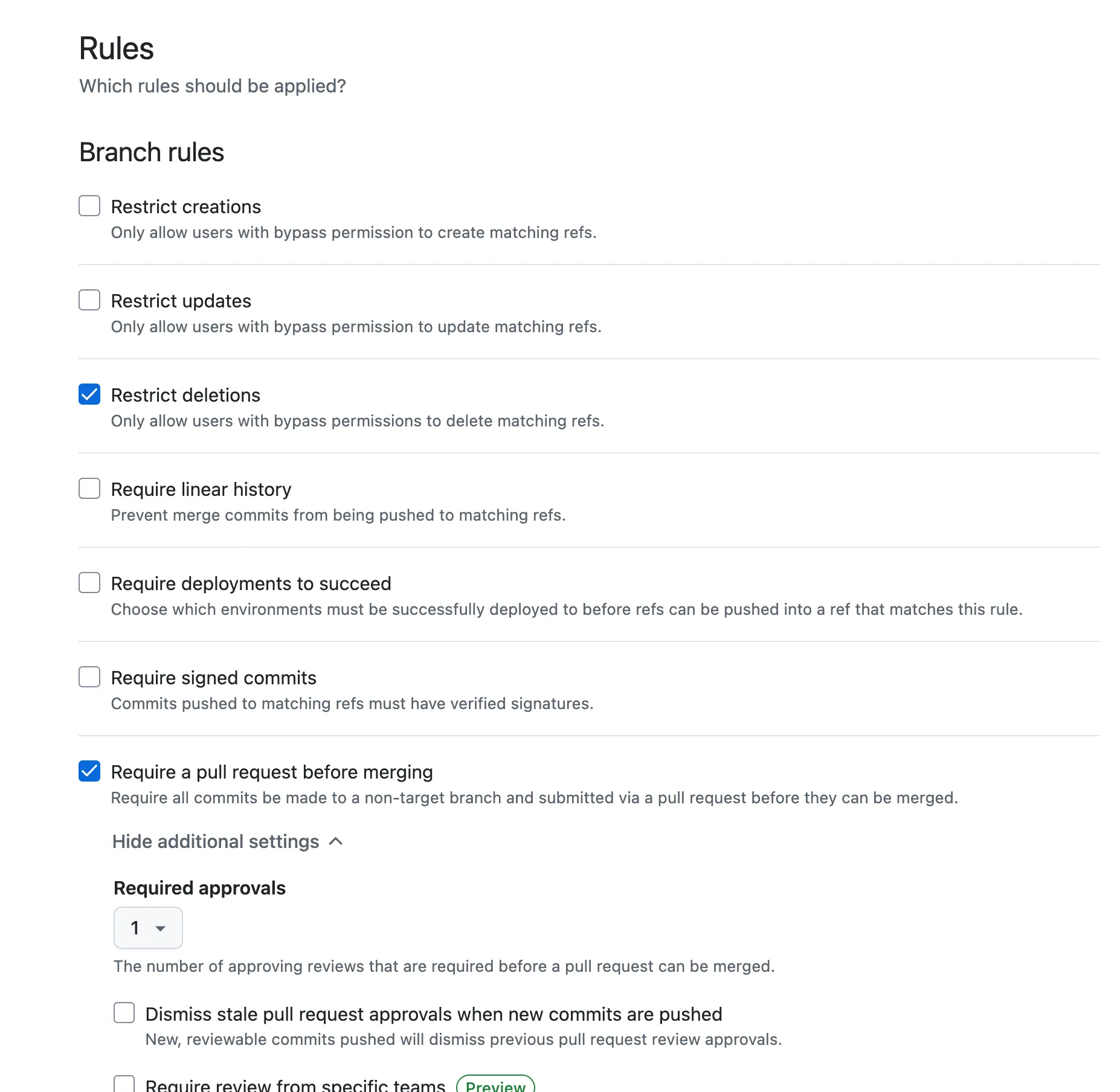Viewport: 1120px width, 1092px height.
Task: Click the dropdown arrow beside approval count 1
Action: click(161, 928)
